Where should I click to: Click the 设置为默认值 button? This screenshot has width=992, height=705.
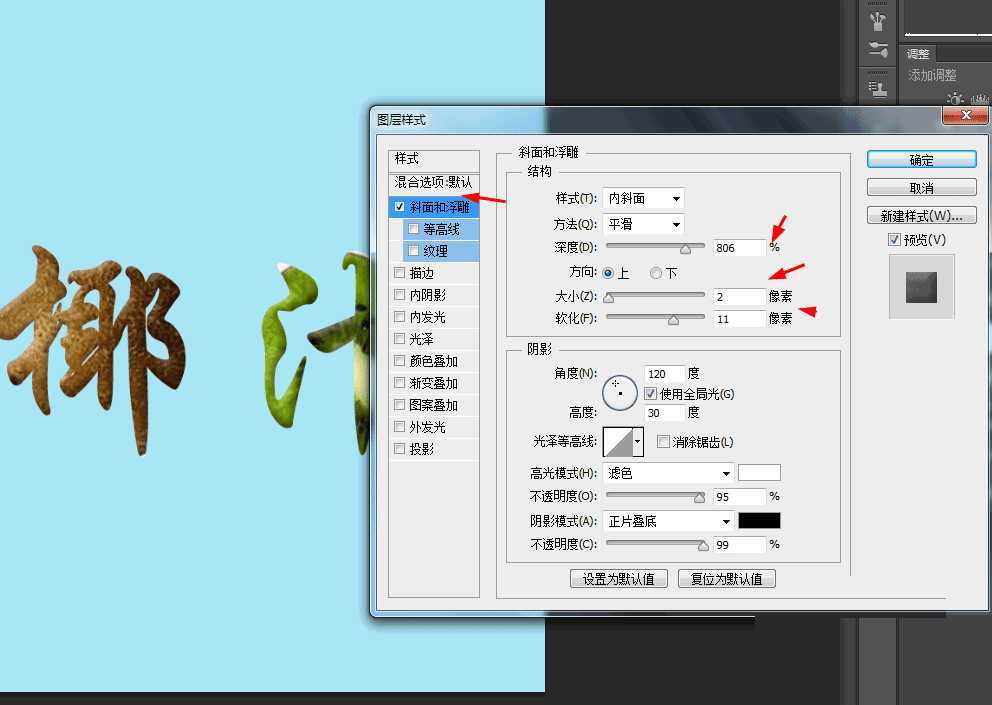(619, 578)
